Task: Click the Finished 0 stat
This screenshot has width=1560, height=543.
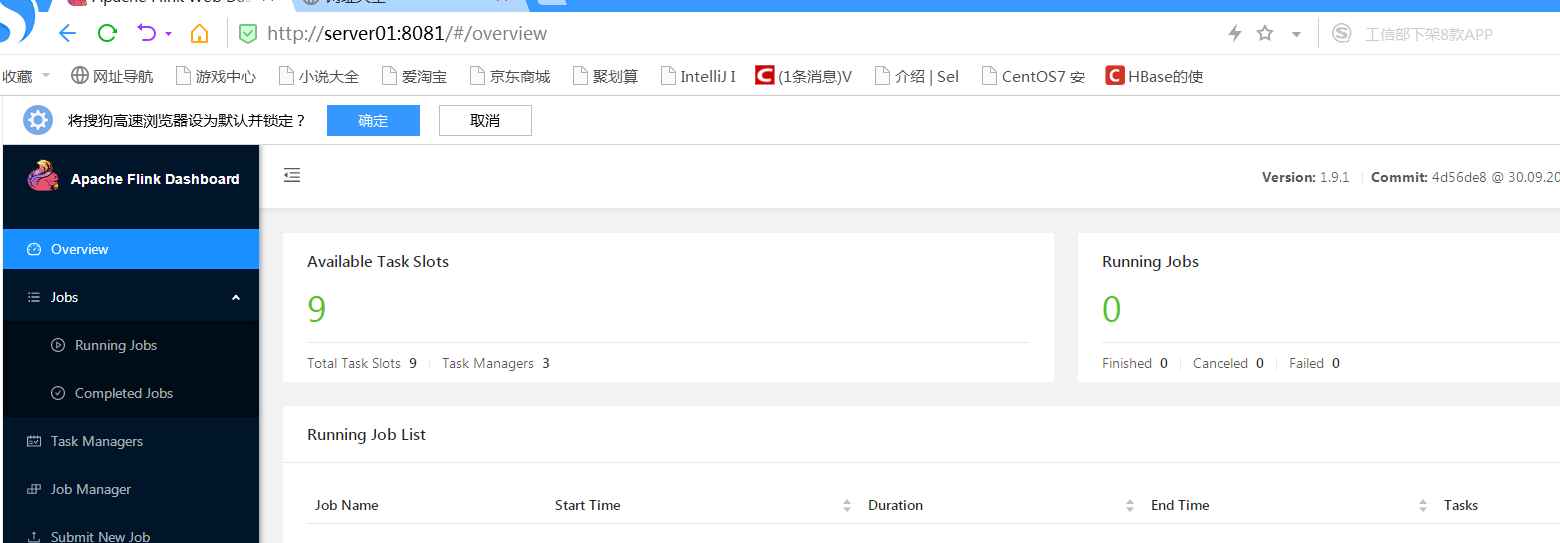Action: tap(1134, 363)
